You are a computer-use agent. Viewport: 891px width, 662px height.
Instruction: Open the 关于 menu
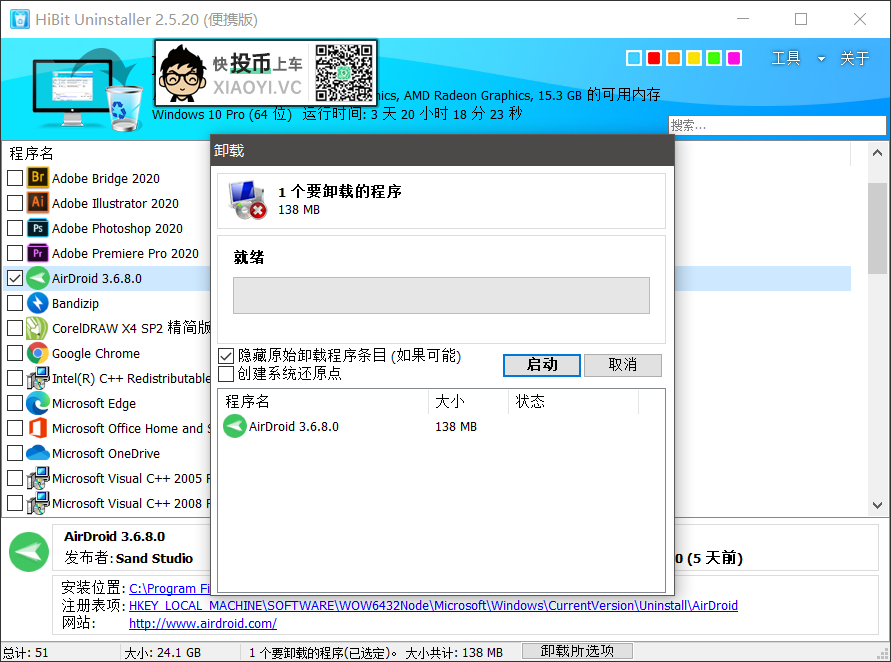tap(855, 58)
